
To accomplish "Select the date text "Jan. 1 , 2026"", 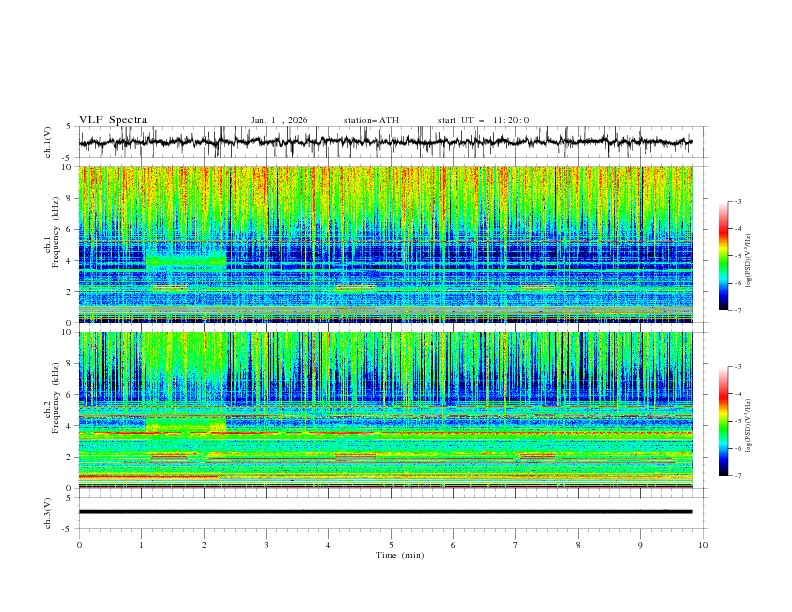I will click(279, 120).
